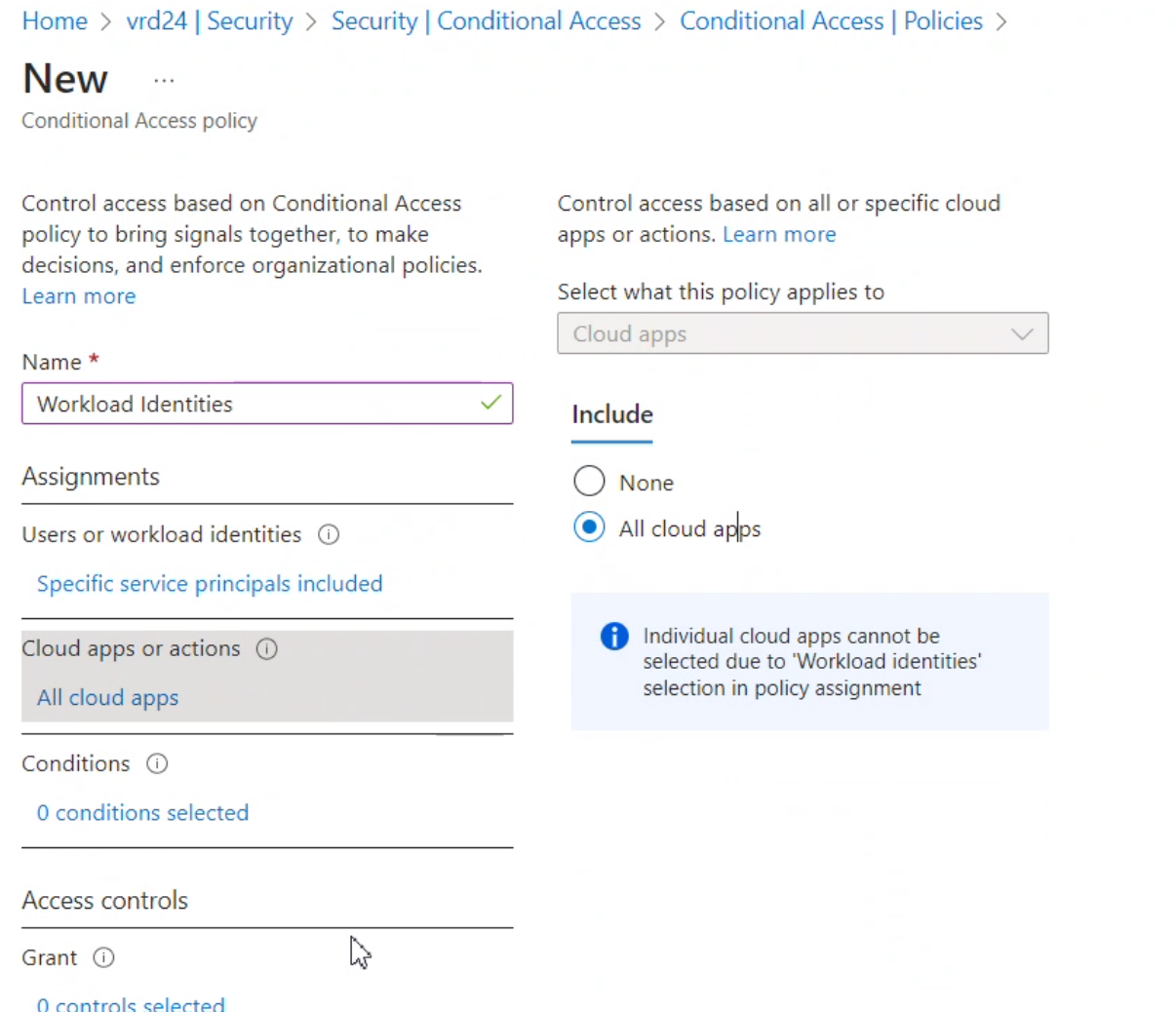
Task: Select the All cloud apps radio button
Action: coord(589,527)
